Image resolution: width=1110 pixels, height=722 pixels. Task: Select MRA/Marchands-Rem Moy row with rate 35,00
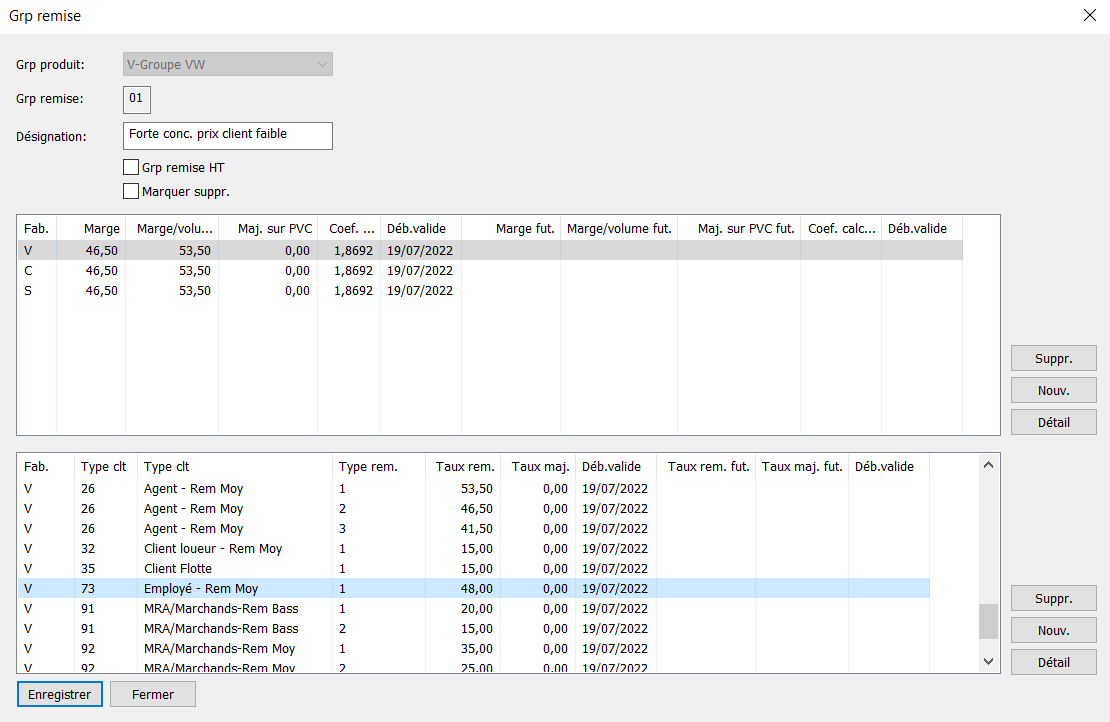click(474, 648)
